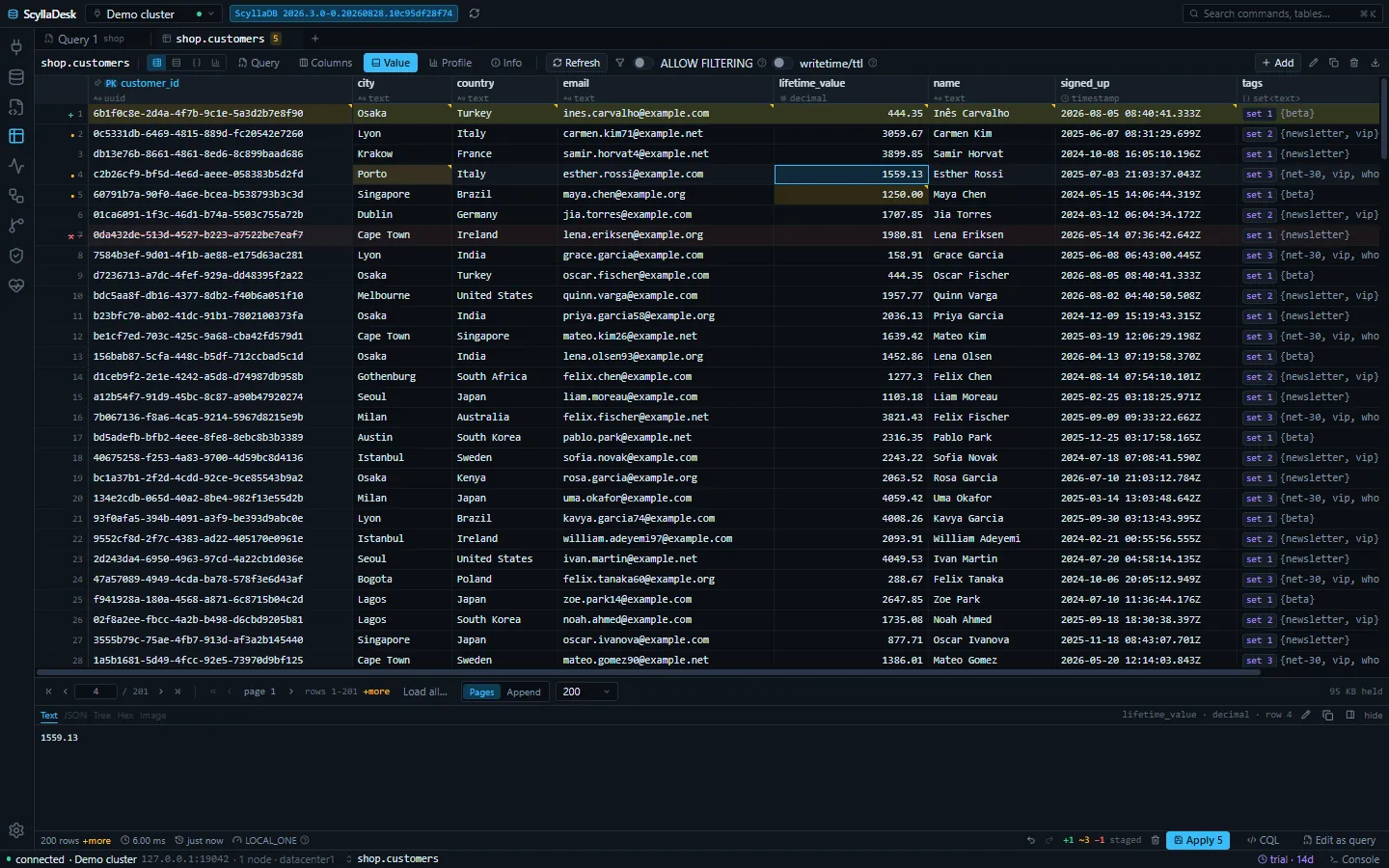Click Load all... link

[x=425, y=692]
